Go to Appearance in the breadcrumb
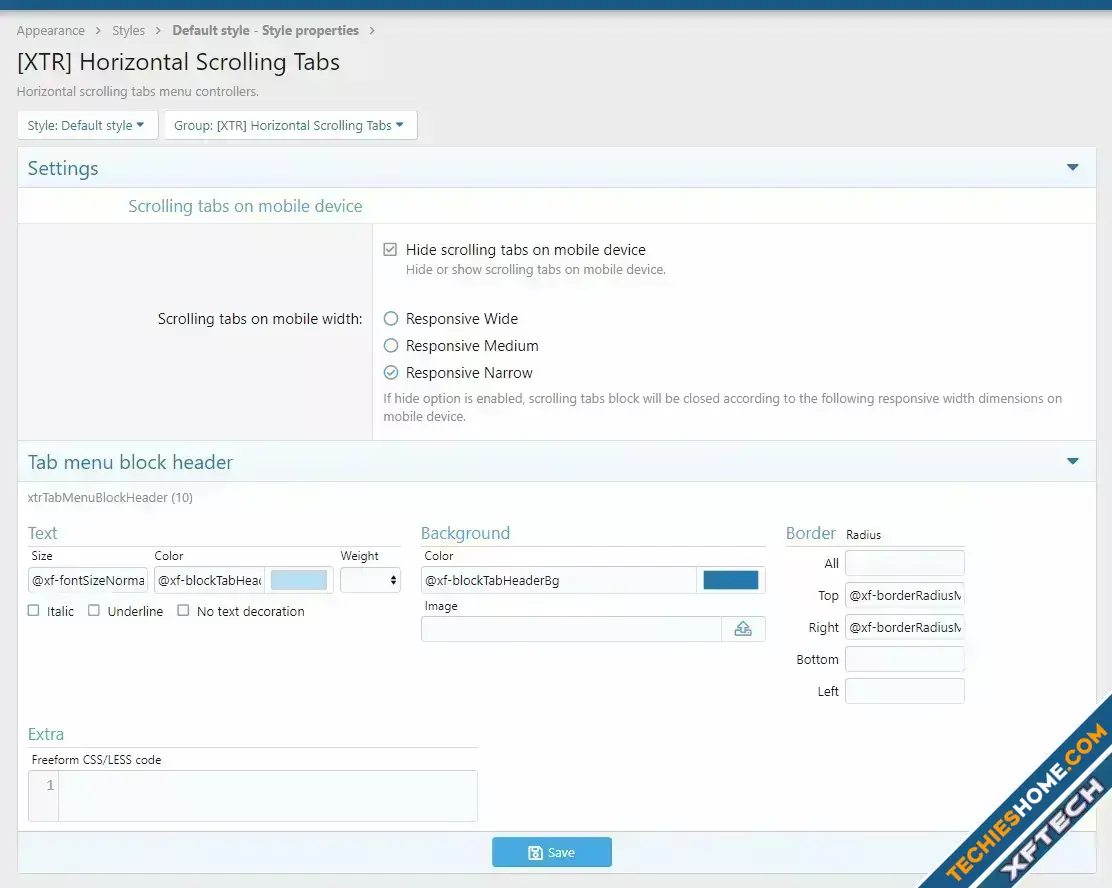 coord(51,31)
